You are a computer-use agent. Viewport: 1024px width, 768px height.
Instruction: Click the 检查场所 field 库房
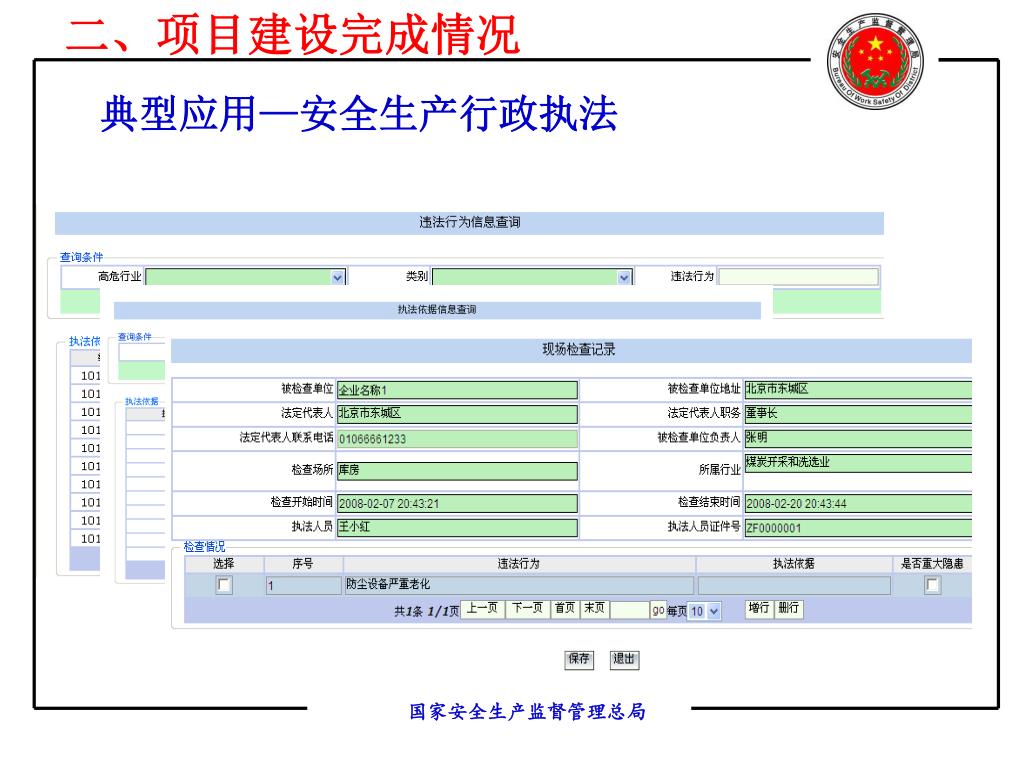[457, 471]
